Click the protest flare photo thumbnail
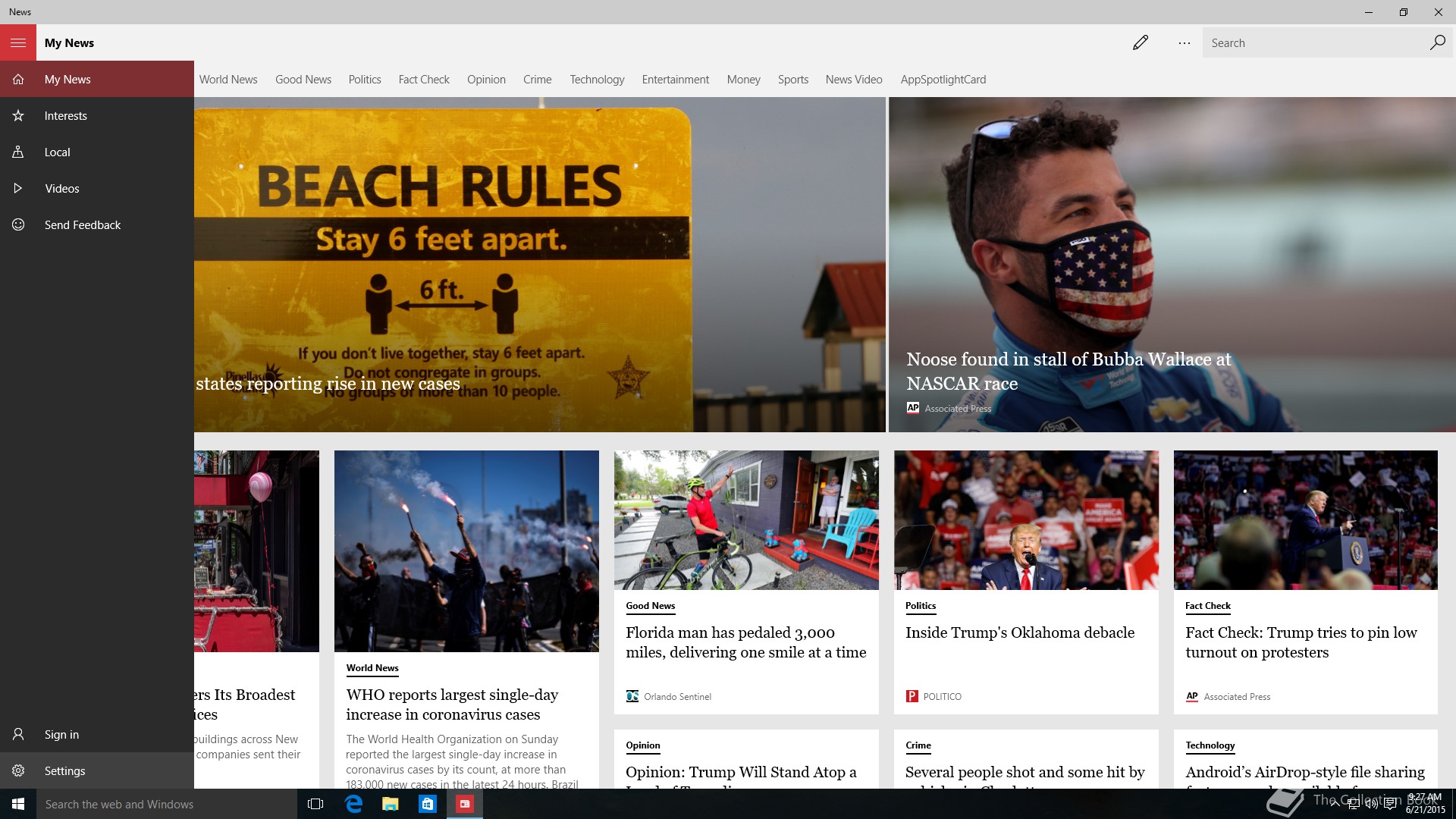The image size is (1456, 819). point(466,551)
